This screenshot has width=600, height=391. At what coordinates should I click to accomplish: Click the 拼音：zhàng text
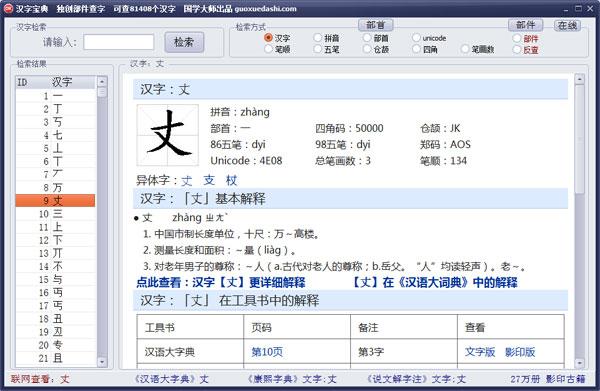tap(240, 112)
